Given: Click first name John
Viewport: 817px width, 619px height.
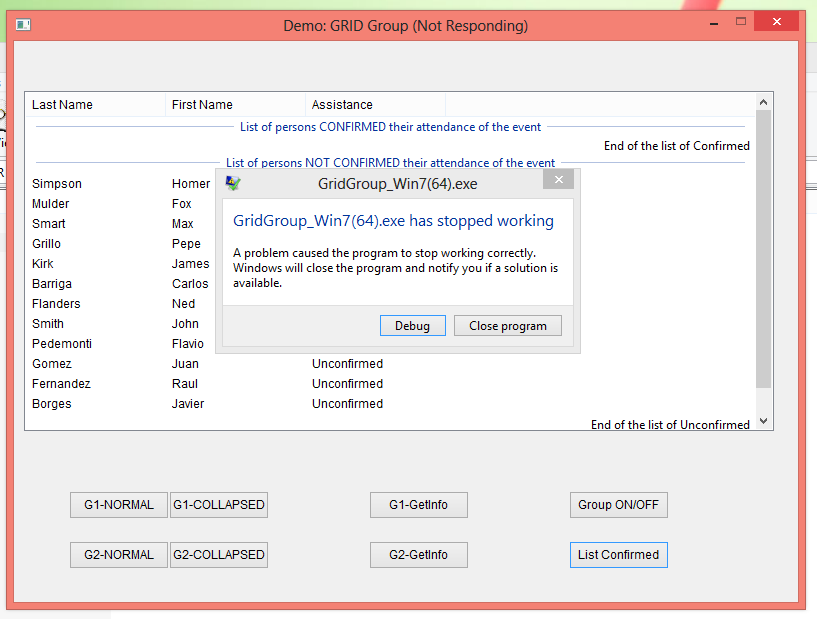Looking at the screenshot, I should point(185,324).
